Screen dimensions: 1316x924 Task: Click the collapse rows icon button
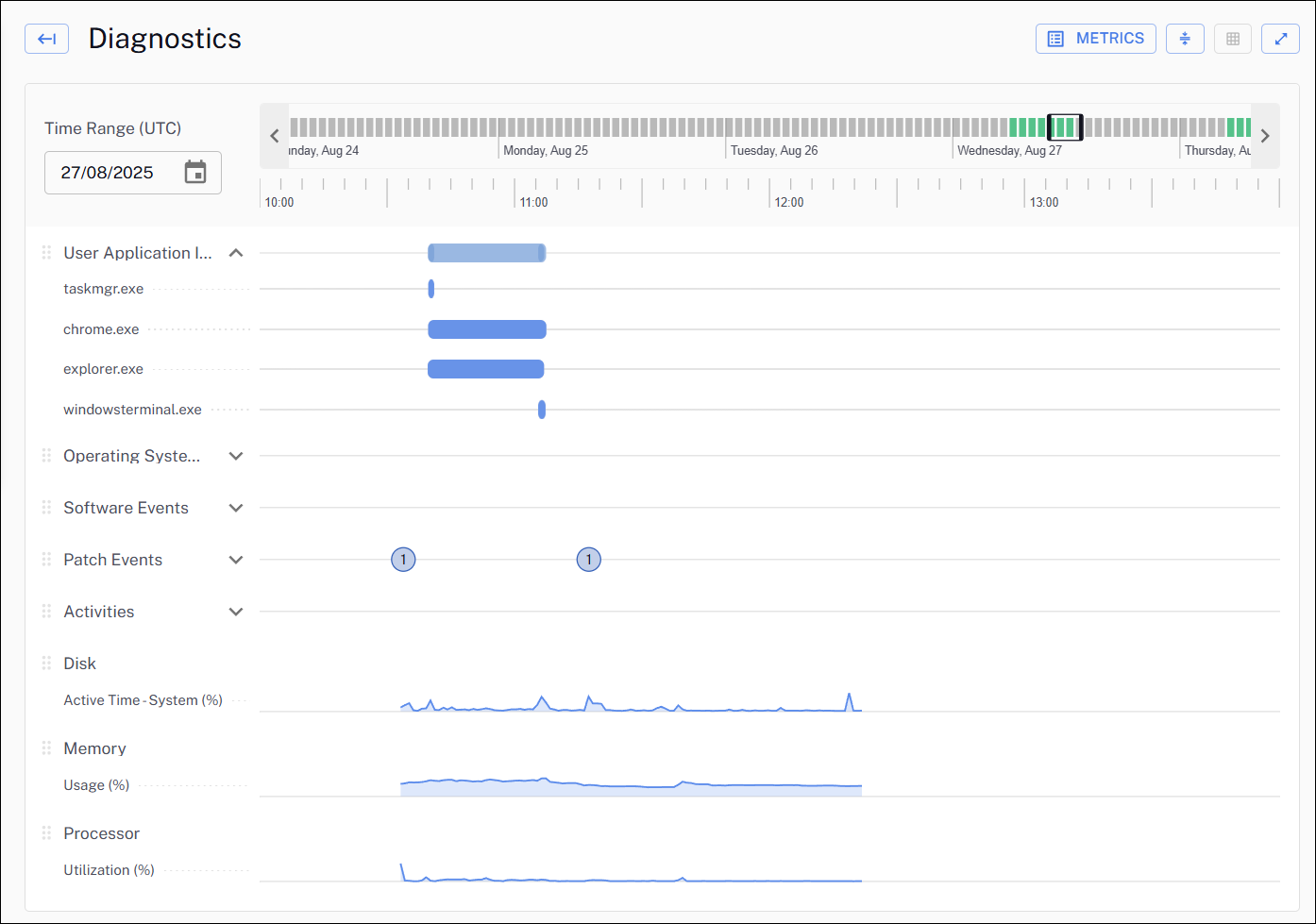coord(1185,39)
